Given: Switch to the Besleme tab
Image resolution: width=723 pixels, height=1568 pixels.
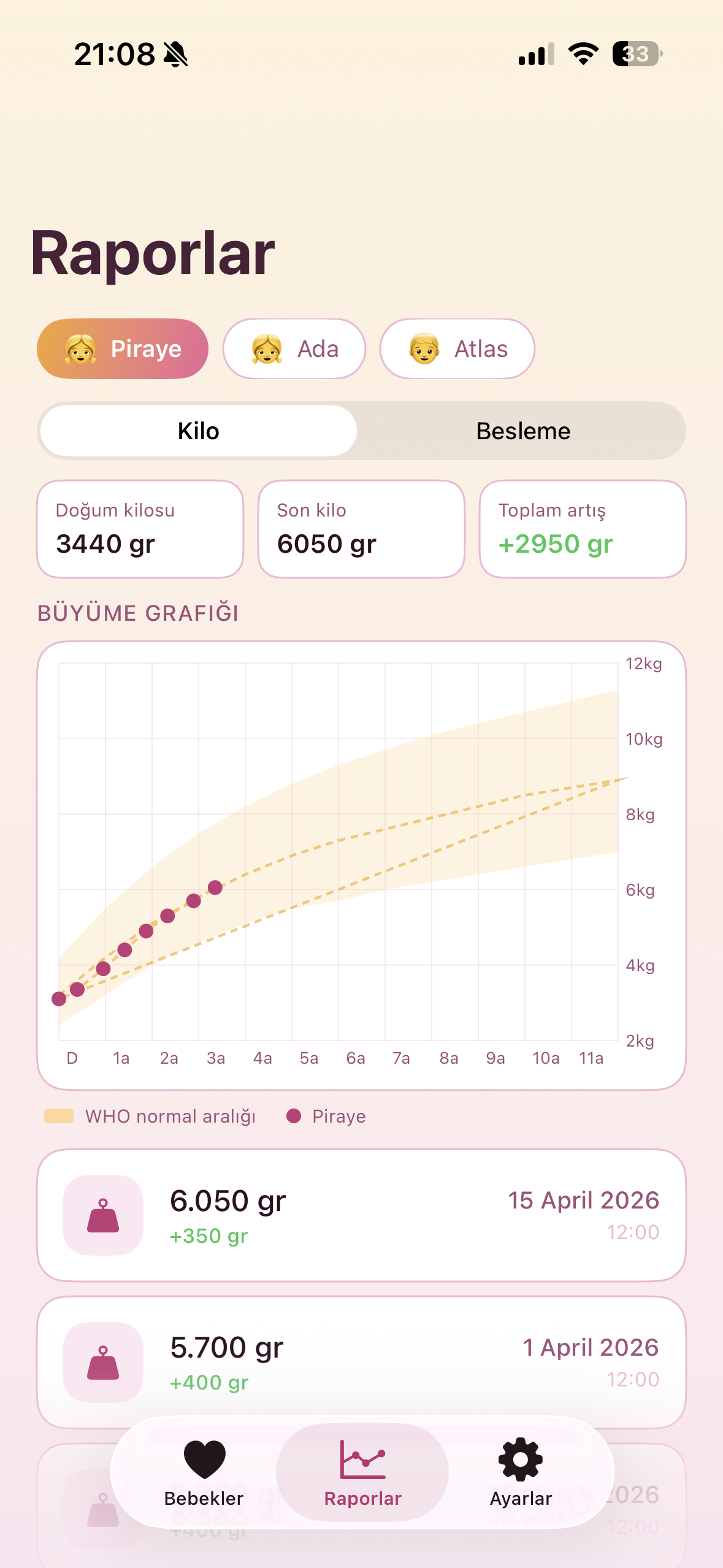Looking at the screenshot, I should (x=523, y=431).
